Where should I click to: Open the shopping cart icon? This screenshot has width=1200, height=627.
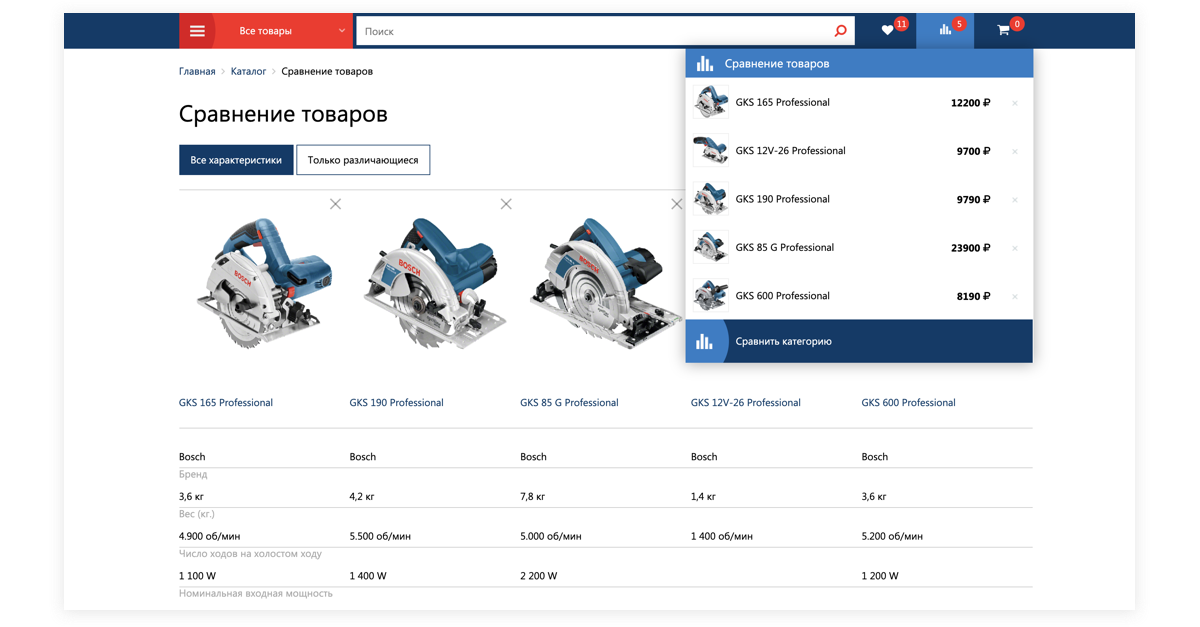coord(1004,31)
